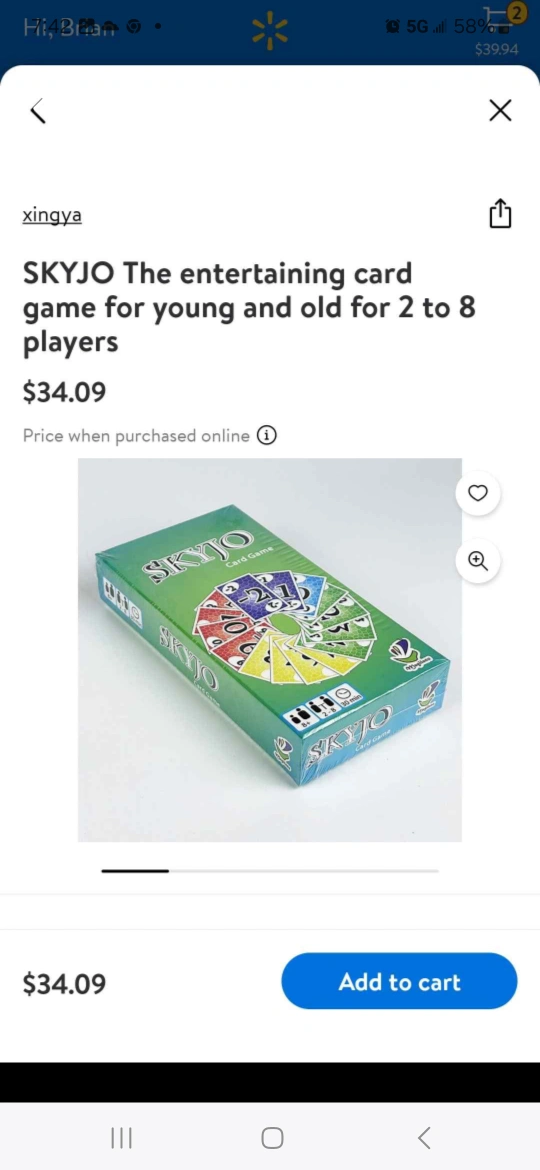Select the SKYJO product title text
The width and height of the screenshot is (540, 1170).
click(x=249, y=307)
